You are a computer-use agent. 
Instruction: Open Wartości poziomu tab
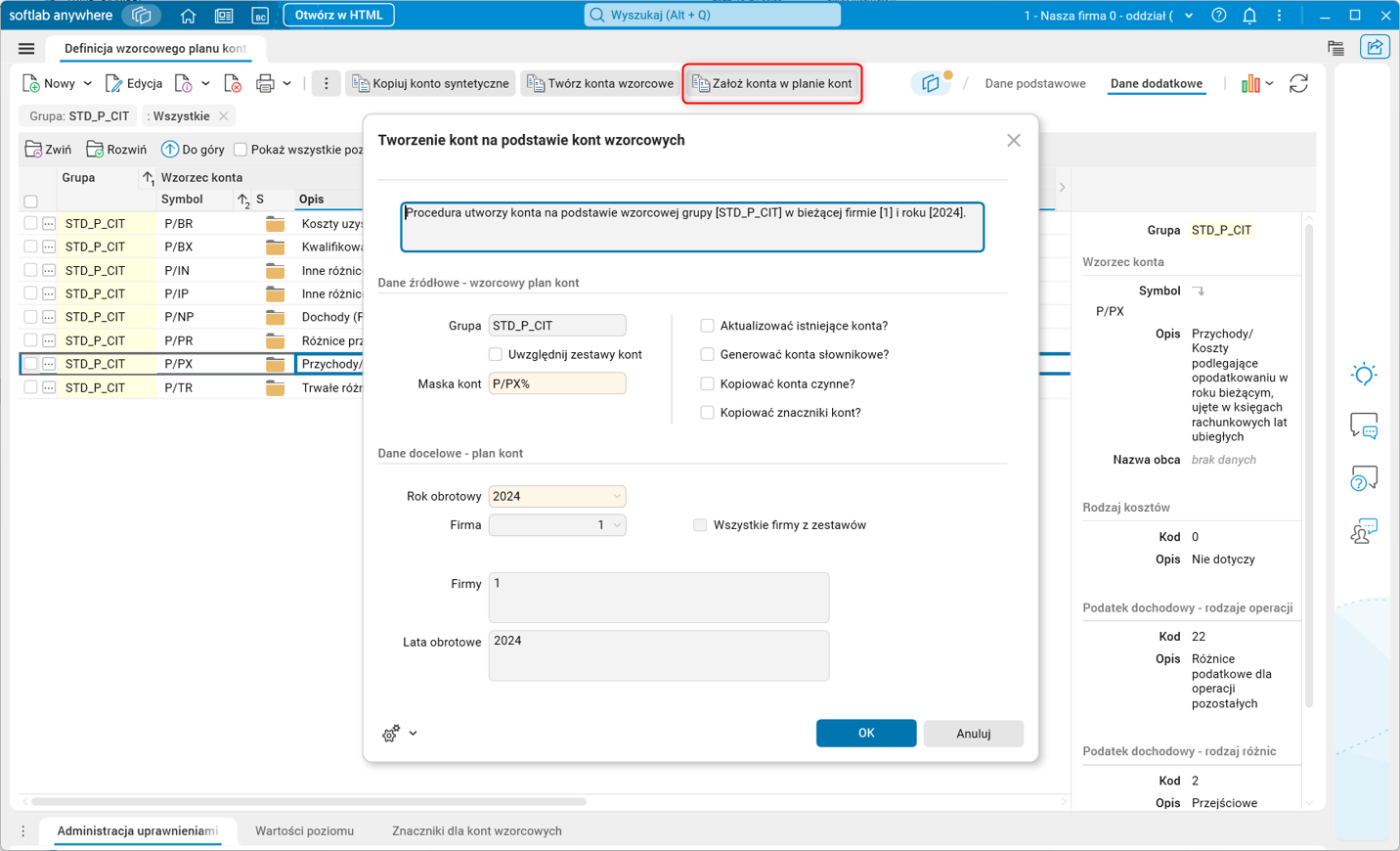click(x=305, y=831)
